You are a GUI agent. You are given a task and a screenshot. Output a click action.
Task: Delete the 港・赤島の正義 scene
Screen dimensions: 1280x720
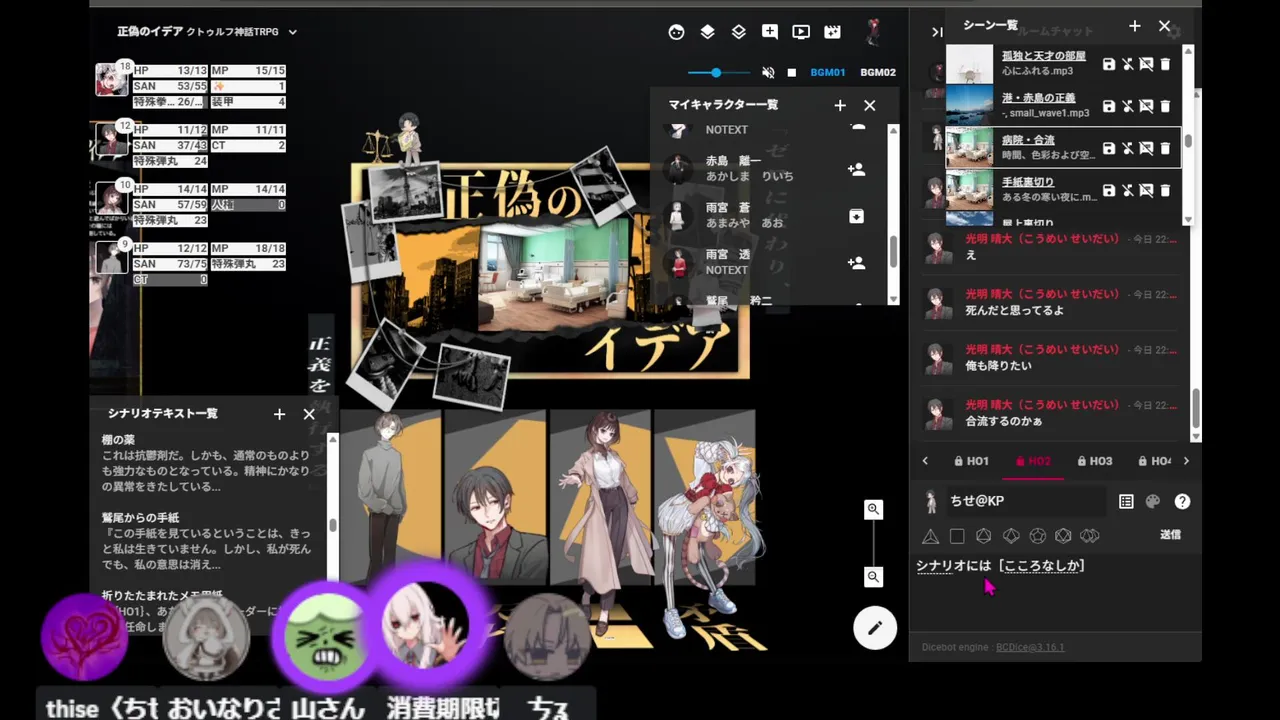click(x=1165, y=106)
